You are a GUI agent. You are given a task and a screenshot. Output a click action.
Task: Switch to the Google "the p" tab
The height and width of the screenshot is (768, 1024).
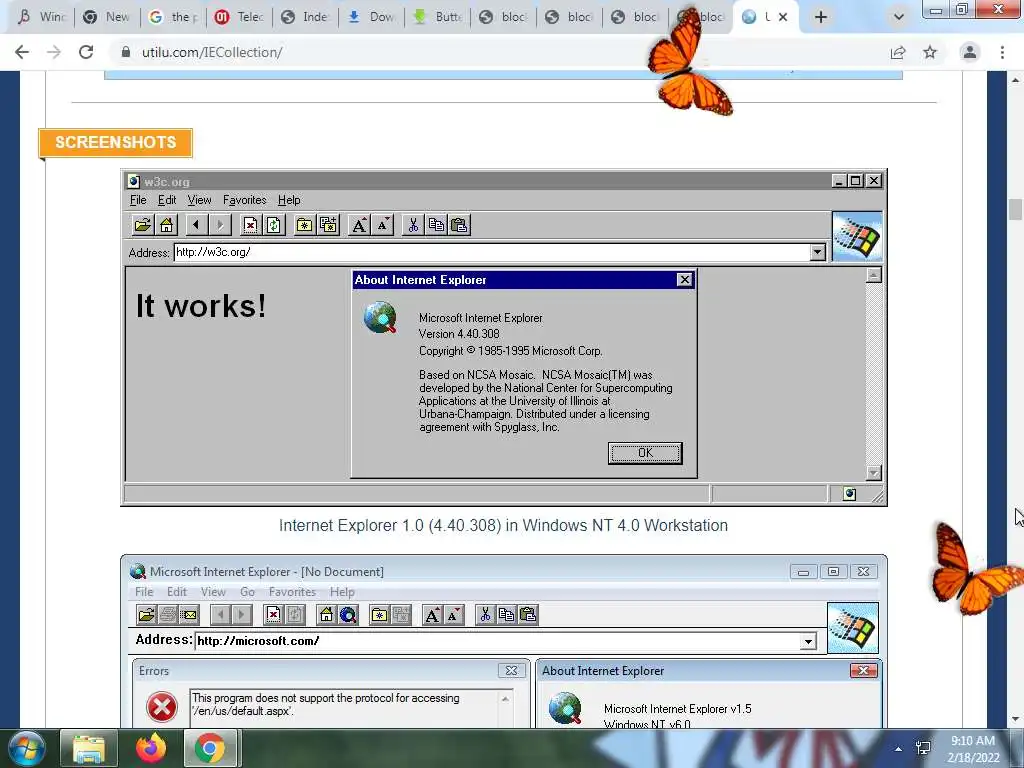[174, 17]
